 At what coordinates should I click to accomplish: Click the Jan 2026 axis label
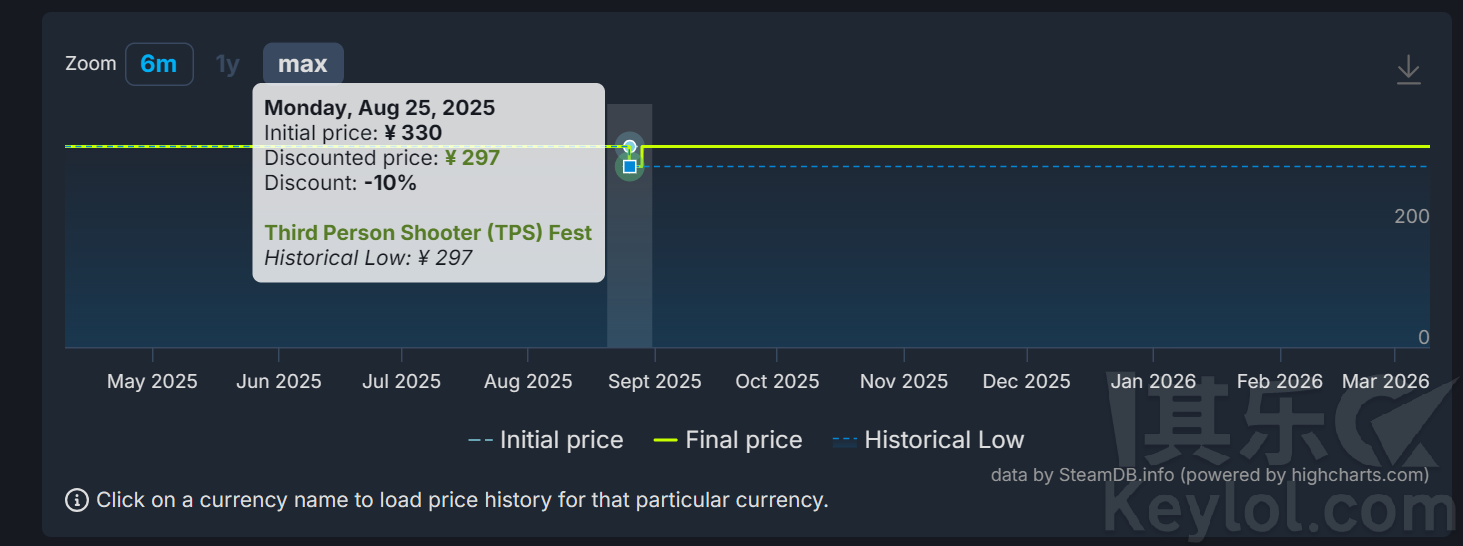[1153, 381]
